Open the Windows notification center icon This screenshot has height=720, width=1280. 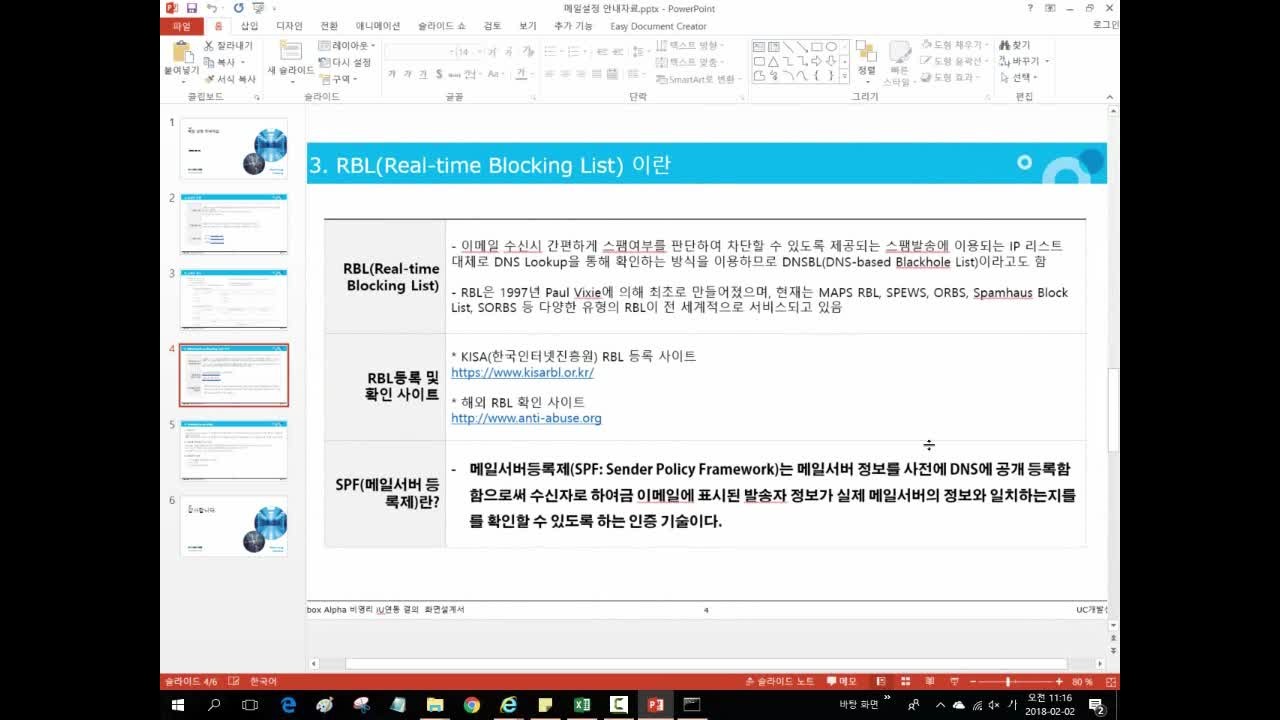[x=1096, y=705]
